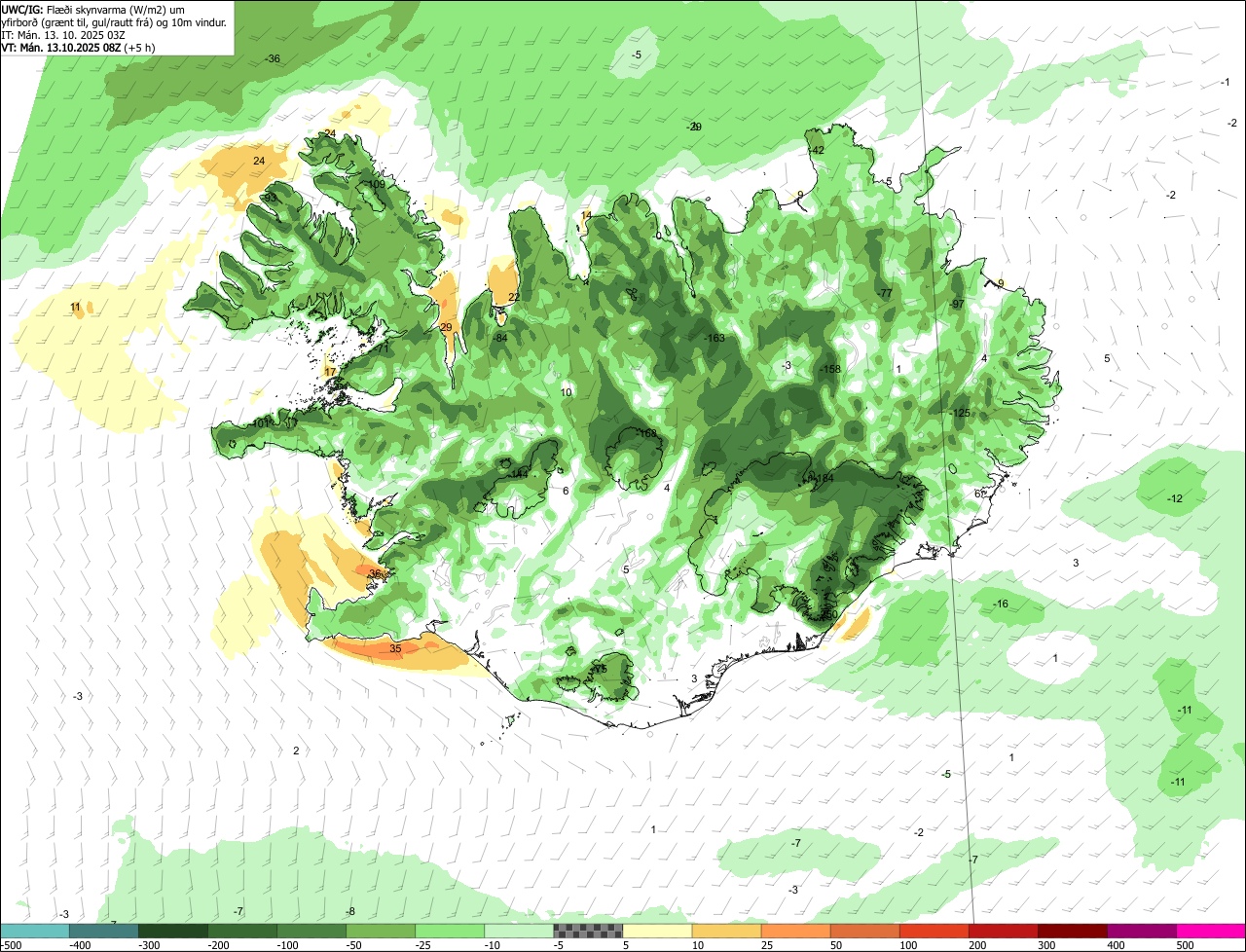Click the -163 flux value on the map
The height and width of the screenshot is (952, 1246).
click(x=715, y=338)
